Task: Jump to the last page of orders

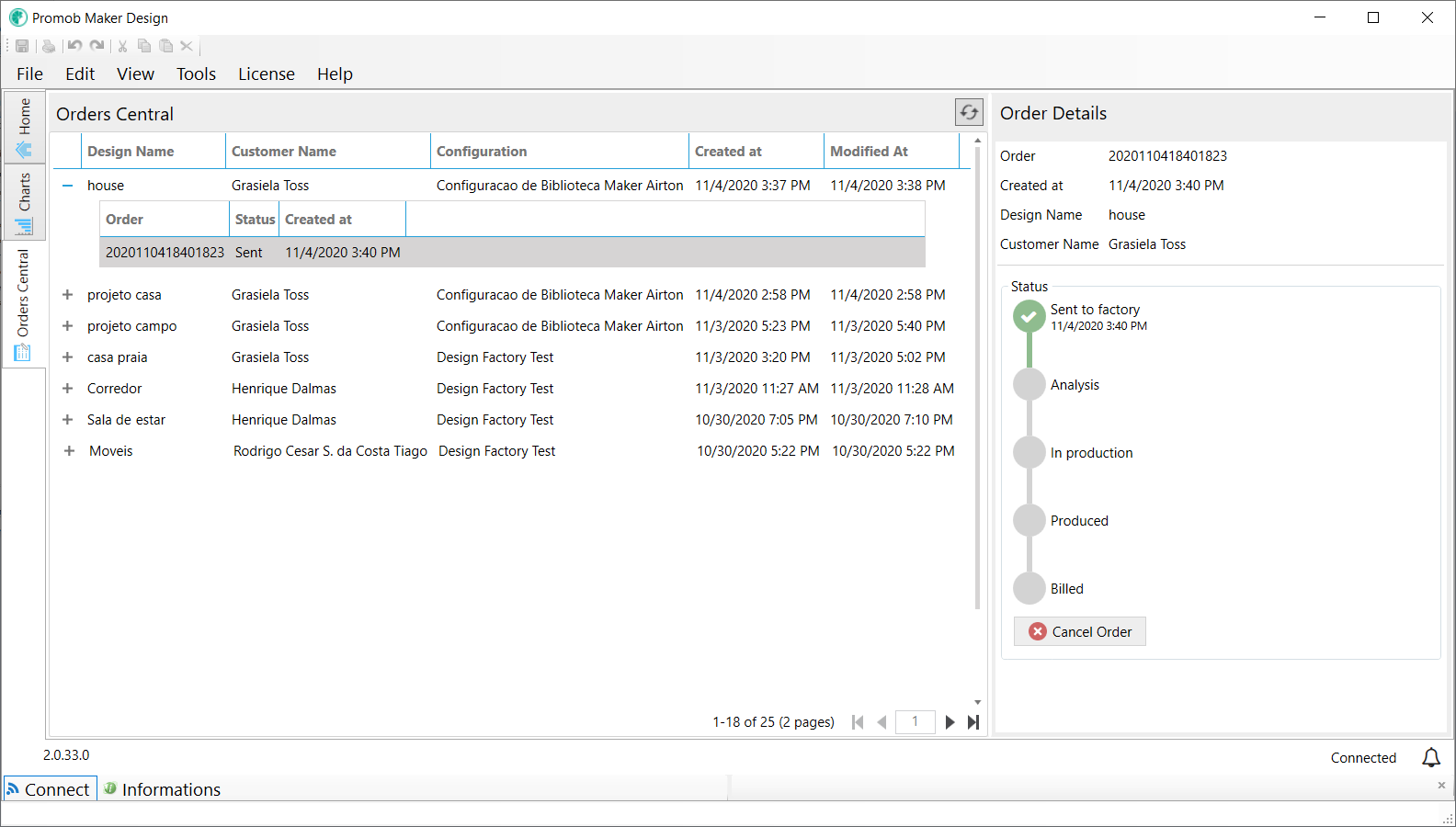Action: click(973, 722)
